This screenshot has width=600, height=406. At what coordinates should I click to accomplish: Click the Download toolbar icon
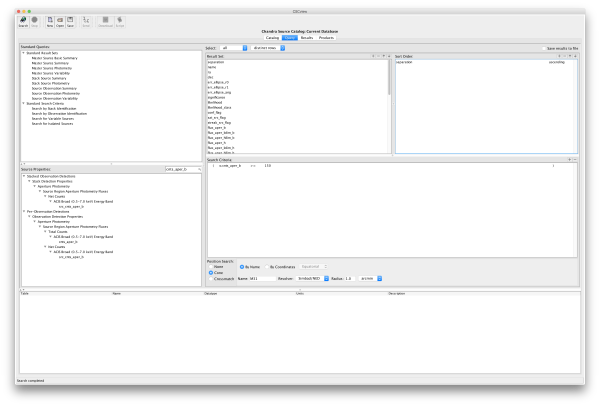103,21
